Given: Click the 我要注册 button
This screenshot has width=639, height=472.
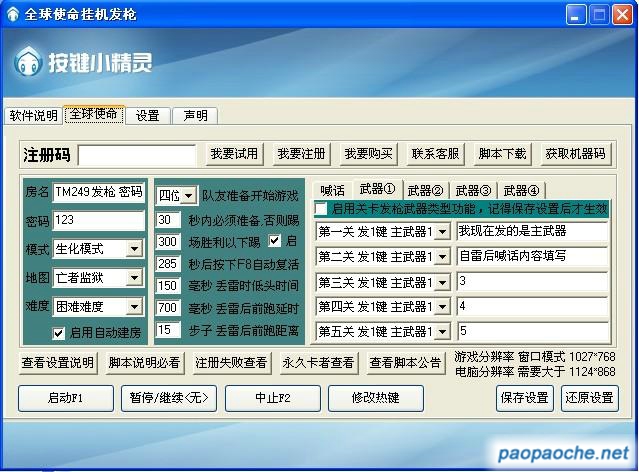Looking at the screenshot, I should point(301,154).
